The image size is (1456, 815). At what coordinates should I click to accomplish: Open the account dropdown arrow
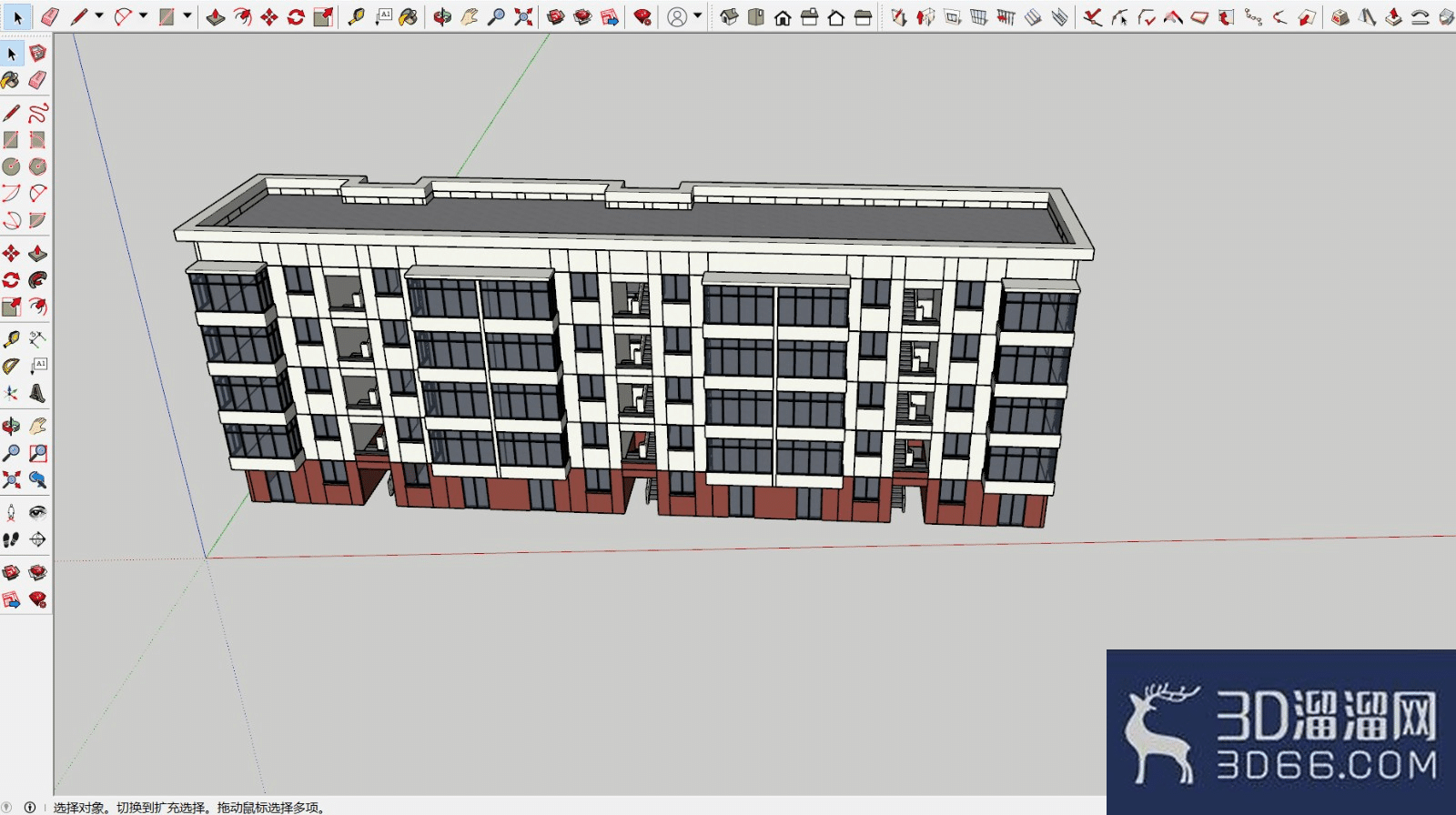[698, 16]
